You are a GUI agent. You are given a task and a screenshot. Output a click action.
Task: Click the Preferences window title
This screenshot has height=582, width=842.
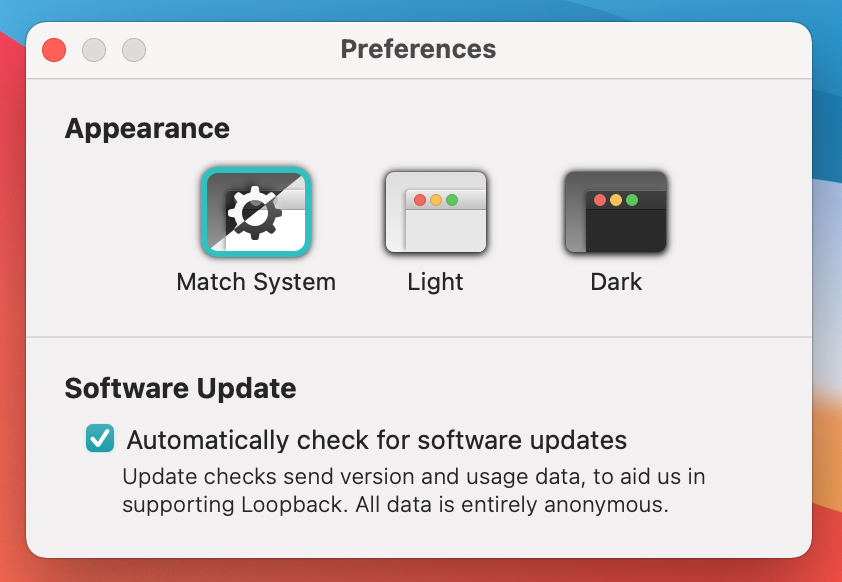418,49
